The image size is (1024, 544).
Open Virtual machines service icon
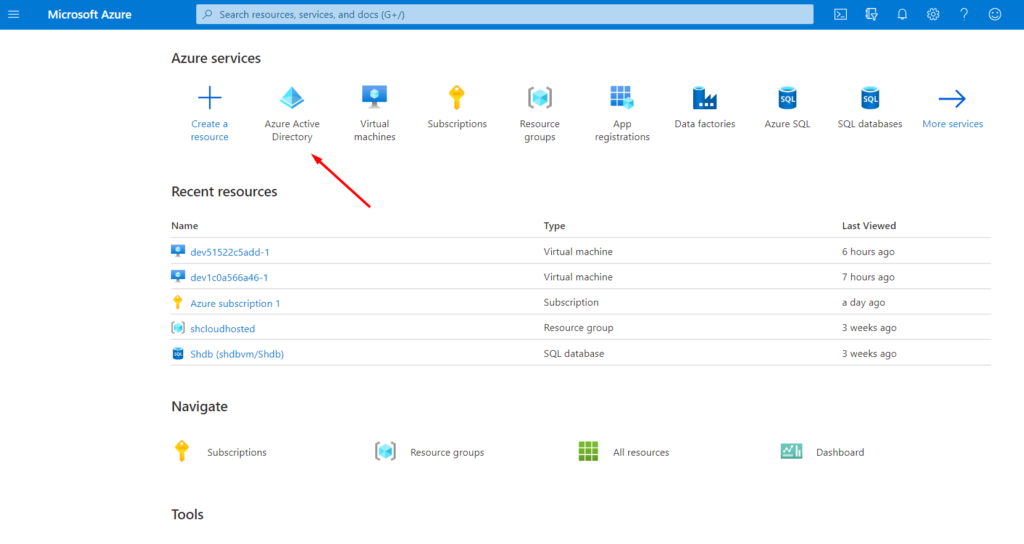(x=374, y=97)
